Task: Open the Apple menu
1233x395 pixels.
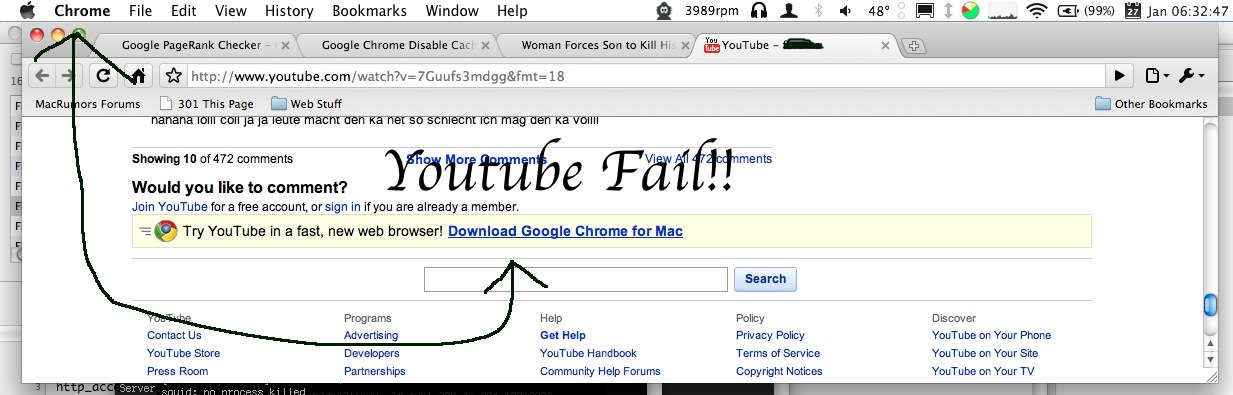Action: tap(27, 11)
